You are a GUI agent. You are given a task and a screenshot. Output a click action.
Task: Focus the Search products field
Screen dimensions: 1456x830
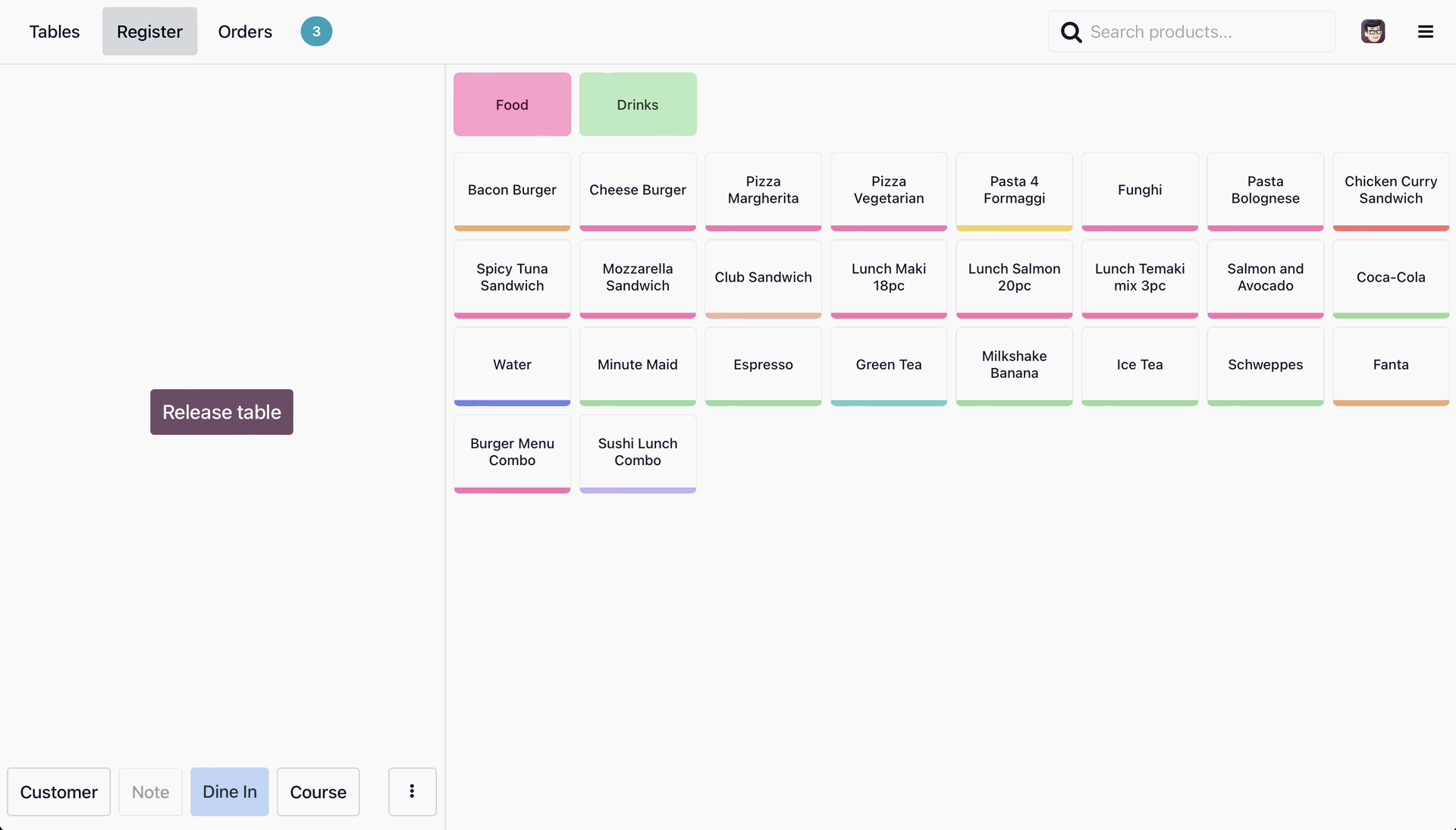tap(1206, 32)
